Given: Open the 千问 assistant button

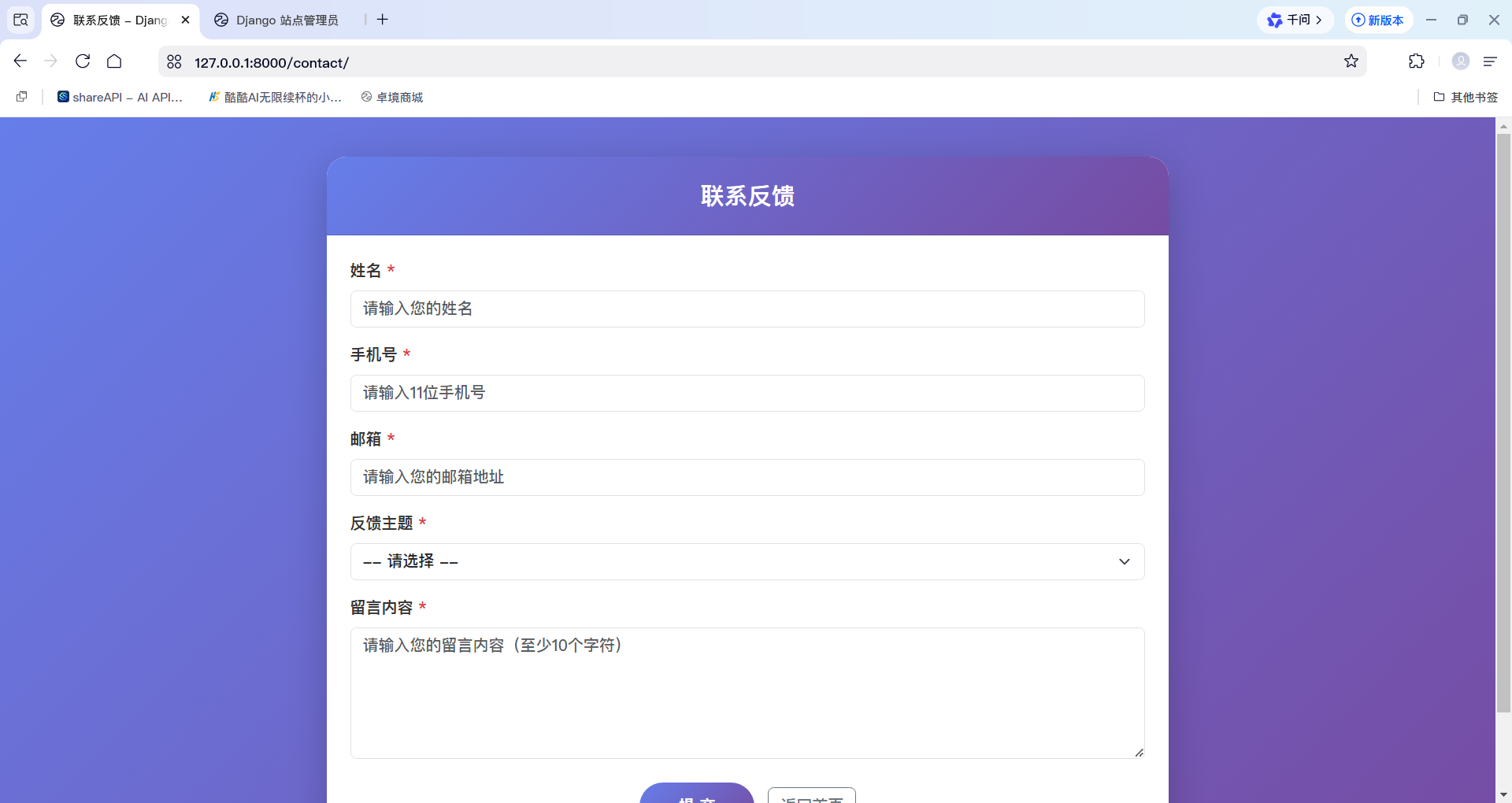Looking at the screenshot, I should tap(1295, 20).
